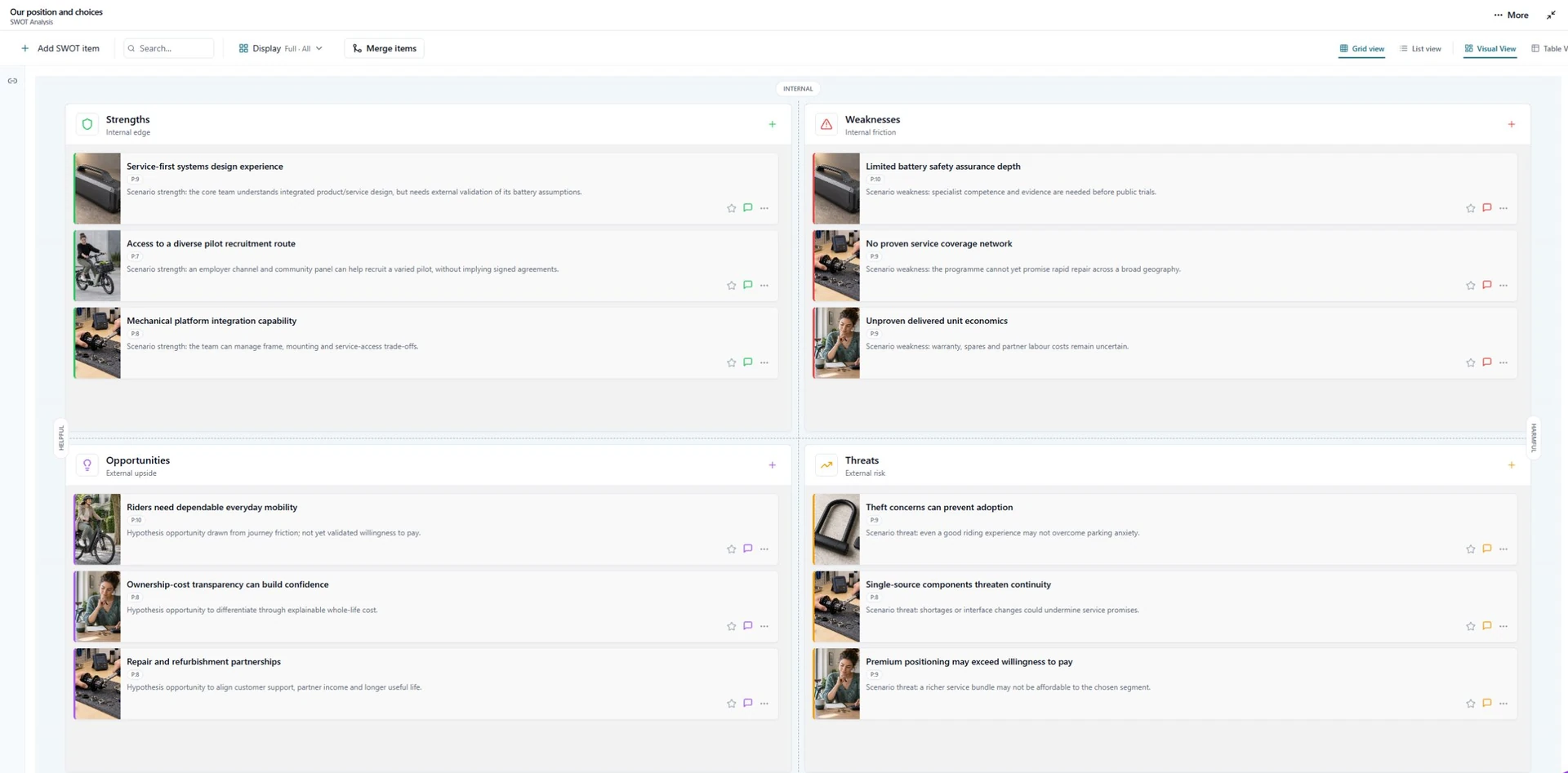This screenshot has width=1568, height=773.
Task: Star the Limited battery safety assurance depth card
Action: [x=1470, y=208]
